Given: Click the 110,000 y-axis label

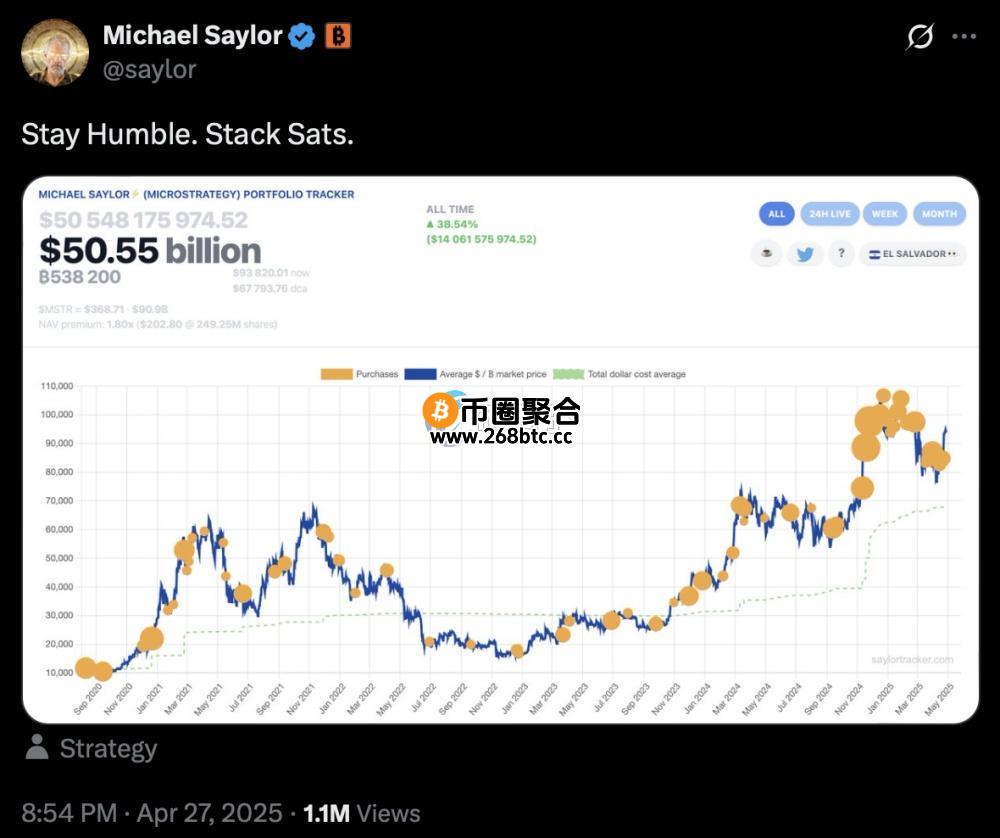Looking at the screenshot, I should [x=57, y=386].
